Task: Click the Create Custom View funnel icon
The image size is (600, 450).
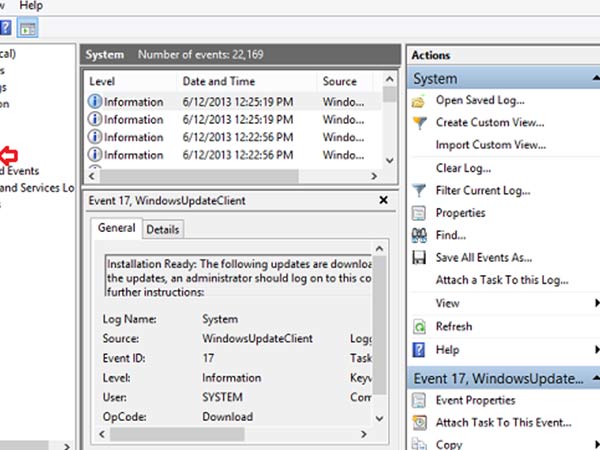Action: tap(419, 123)
